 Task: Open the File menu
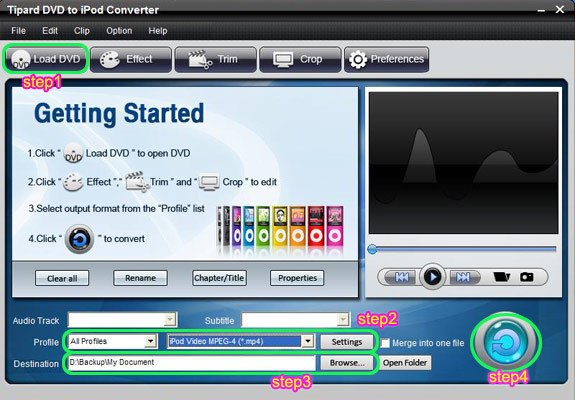pyautogui.click(x=18, y=31)
